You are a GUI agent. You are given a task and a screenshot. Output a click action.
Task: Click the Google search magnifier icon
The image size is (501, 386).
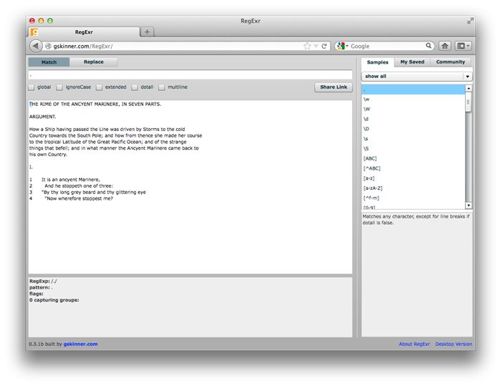(x=429, y=45)
